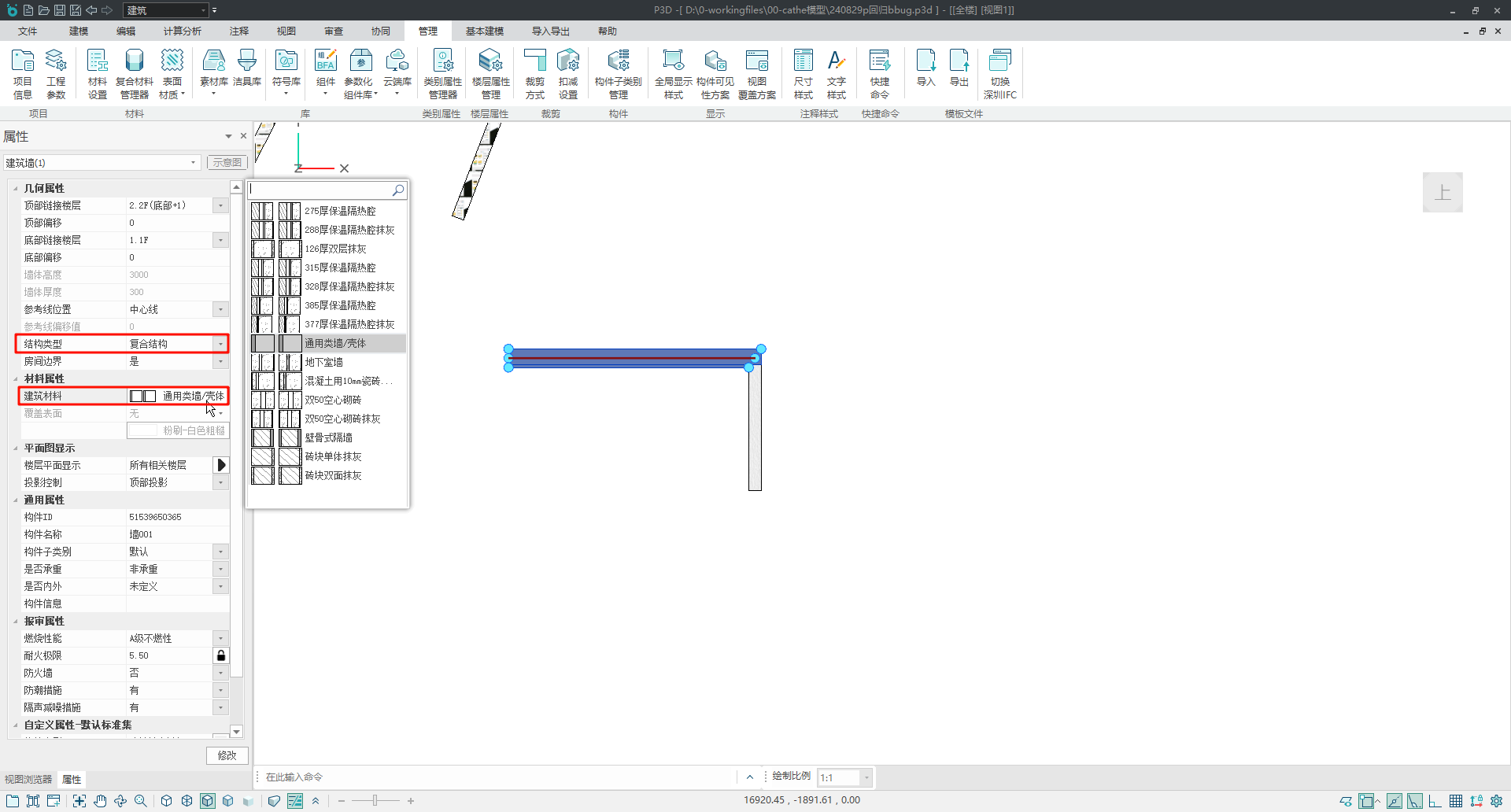Toggle the lock on 耐火极限 value

click(221, 655)
